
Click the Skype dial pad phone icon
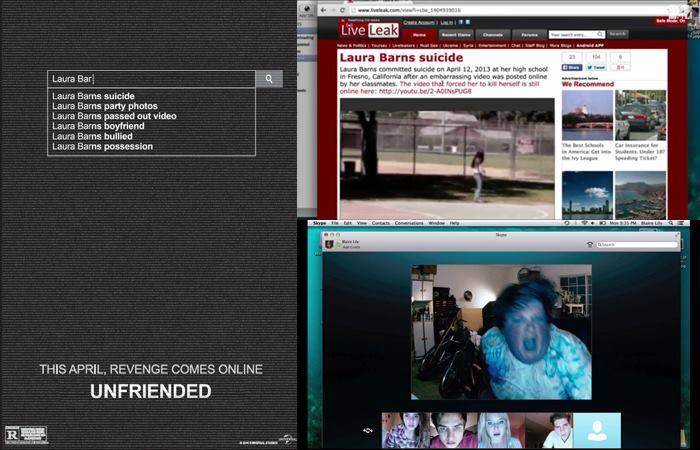(590, 245)
